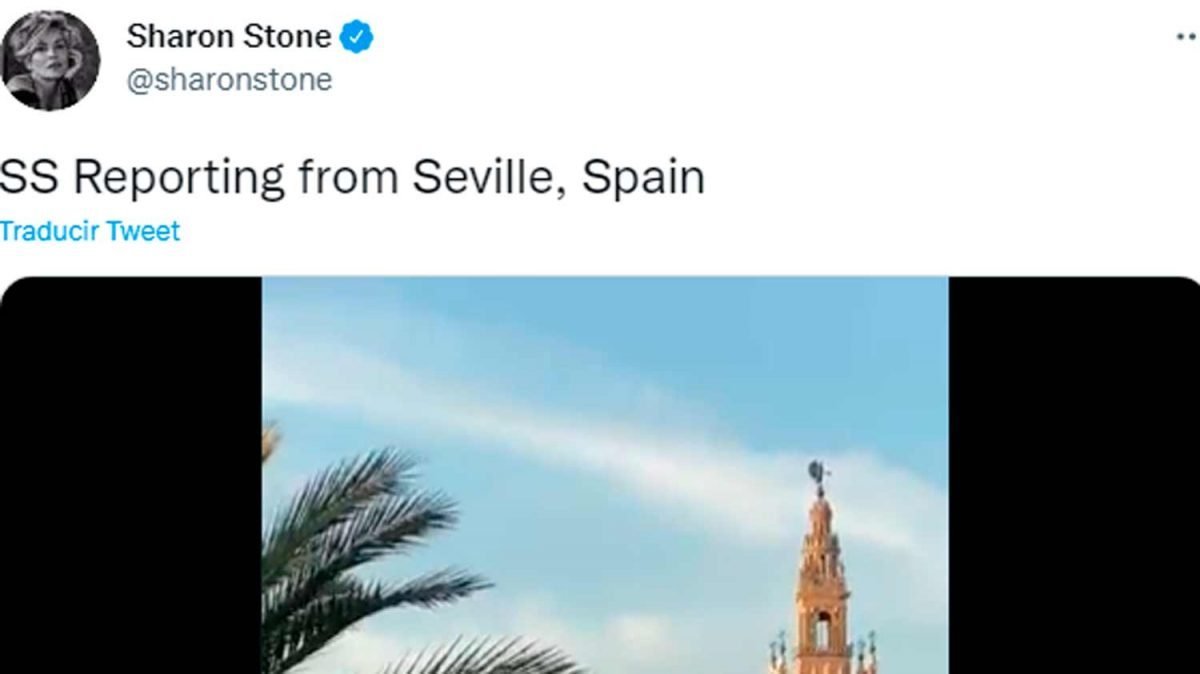Open Sharon Stone's profile avatar photo
This screenshot has width=1200, height=674.
pos(50,60)
